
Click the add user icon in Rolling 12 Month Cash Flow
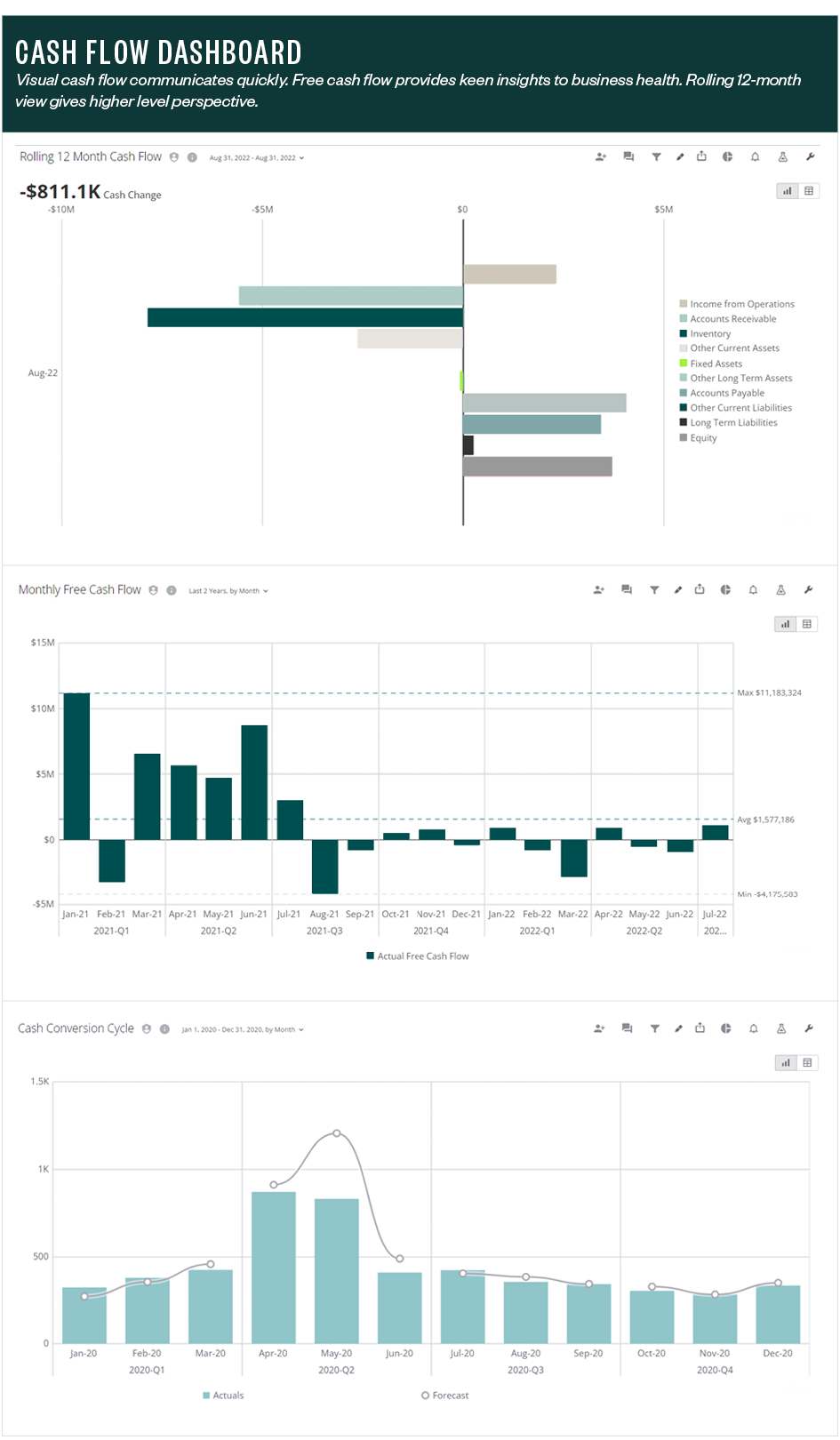601,157
